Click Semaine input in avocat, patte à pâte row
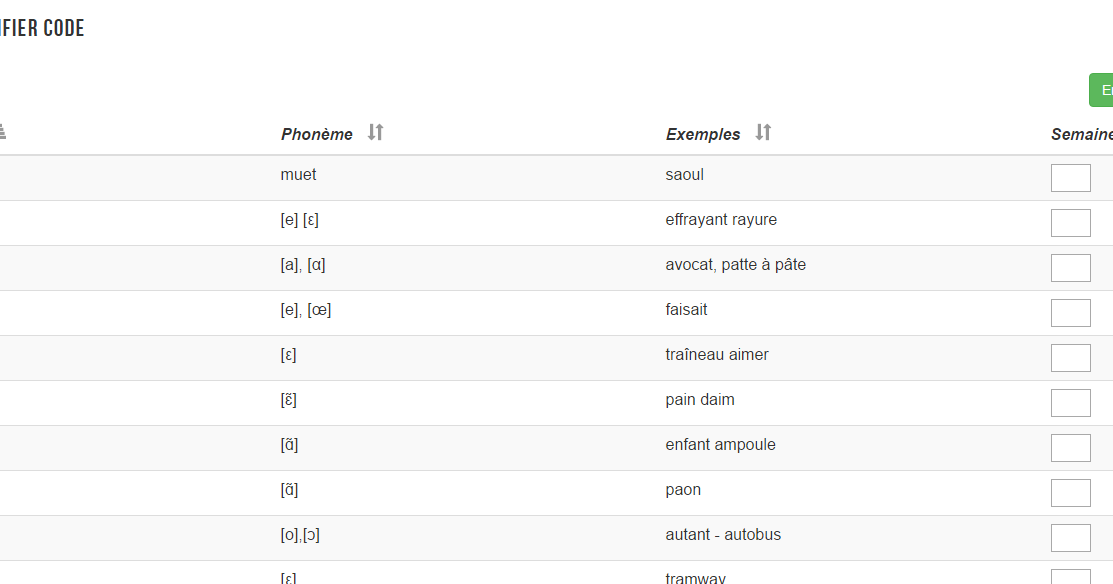This screenshot has width=1113, height=584. pyautogui.click(x=1070, y=268)
